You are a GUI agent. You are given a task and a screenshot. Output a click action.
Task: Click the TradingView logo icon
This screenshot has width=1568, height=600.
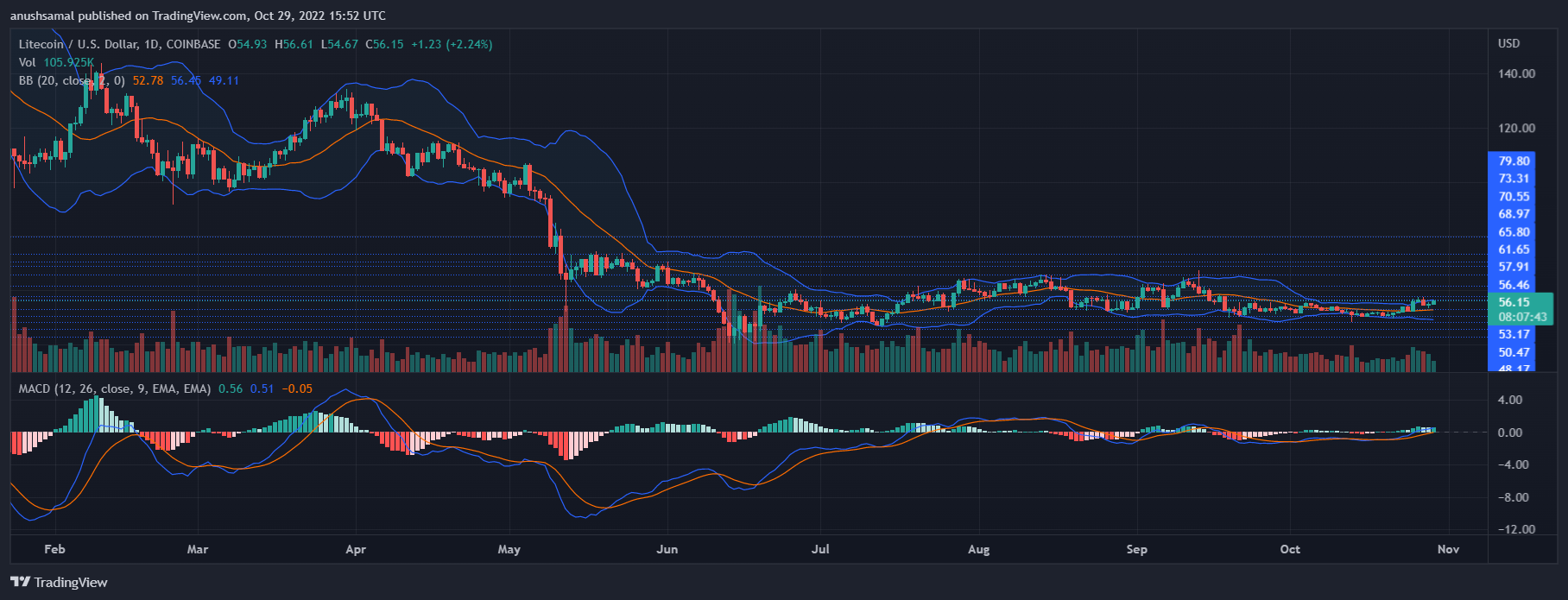(x=20, y=582)
